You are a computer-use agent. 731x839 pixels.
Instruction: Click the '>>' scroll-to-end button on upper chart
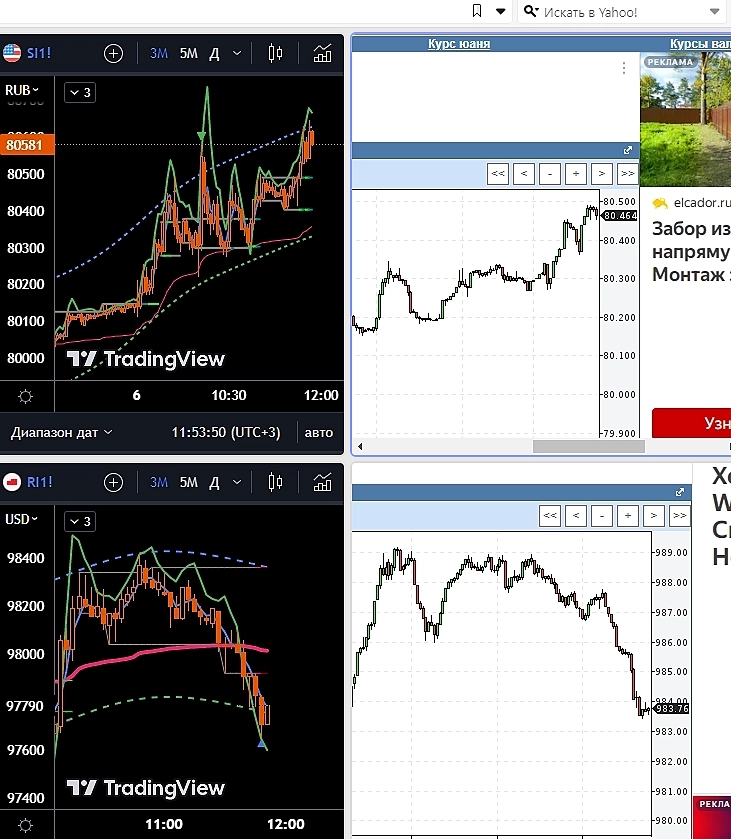[x=628, y=174]
